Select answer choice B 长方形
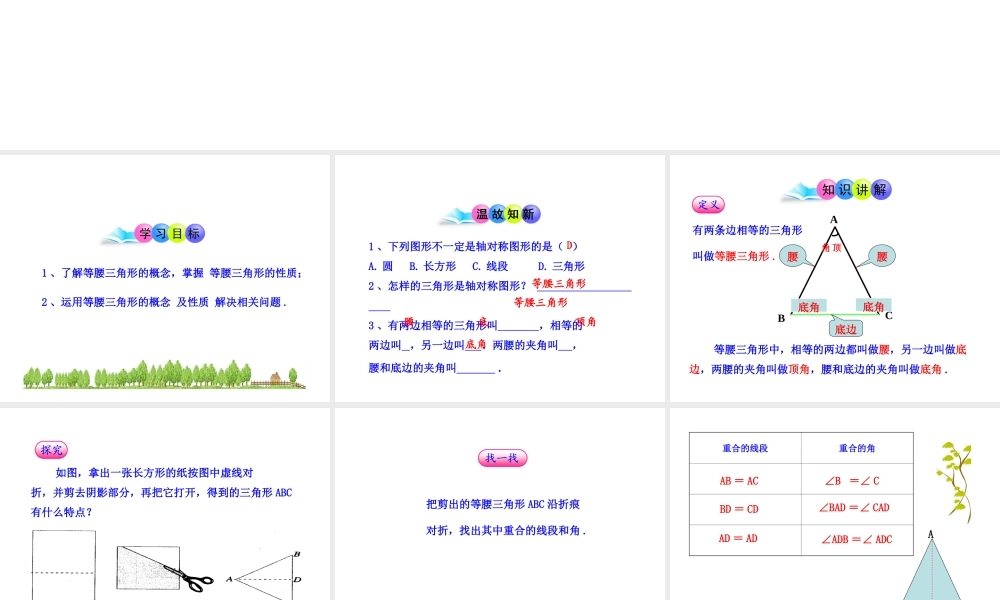1000x600 pixels. pos(432,266)
